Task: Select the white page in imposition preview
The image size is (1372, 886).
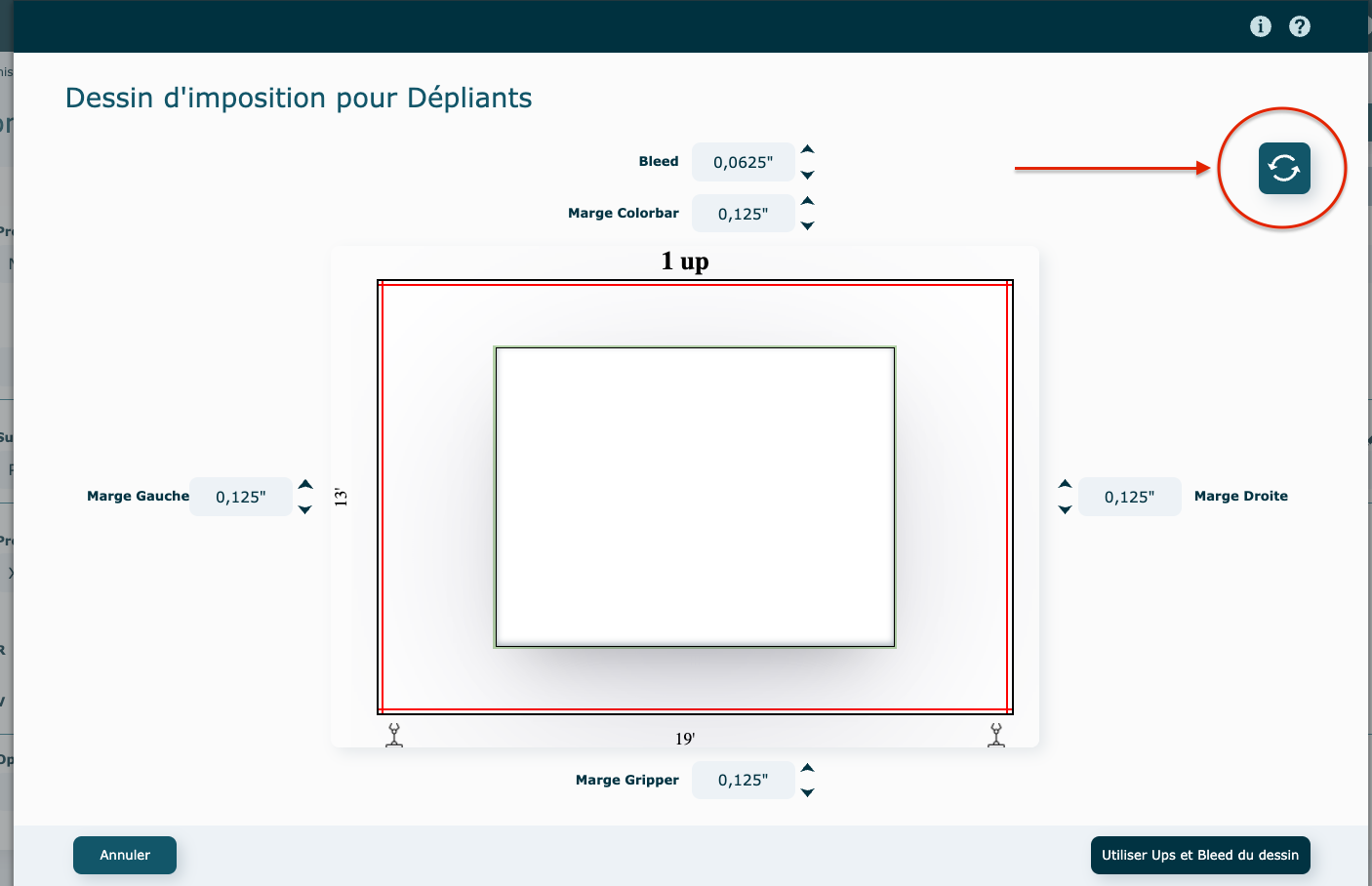Action: 695,497
